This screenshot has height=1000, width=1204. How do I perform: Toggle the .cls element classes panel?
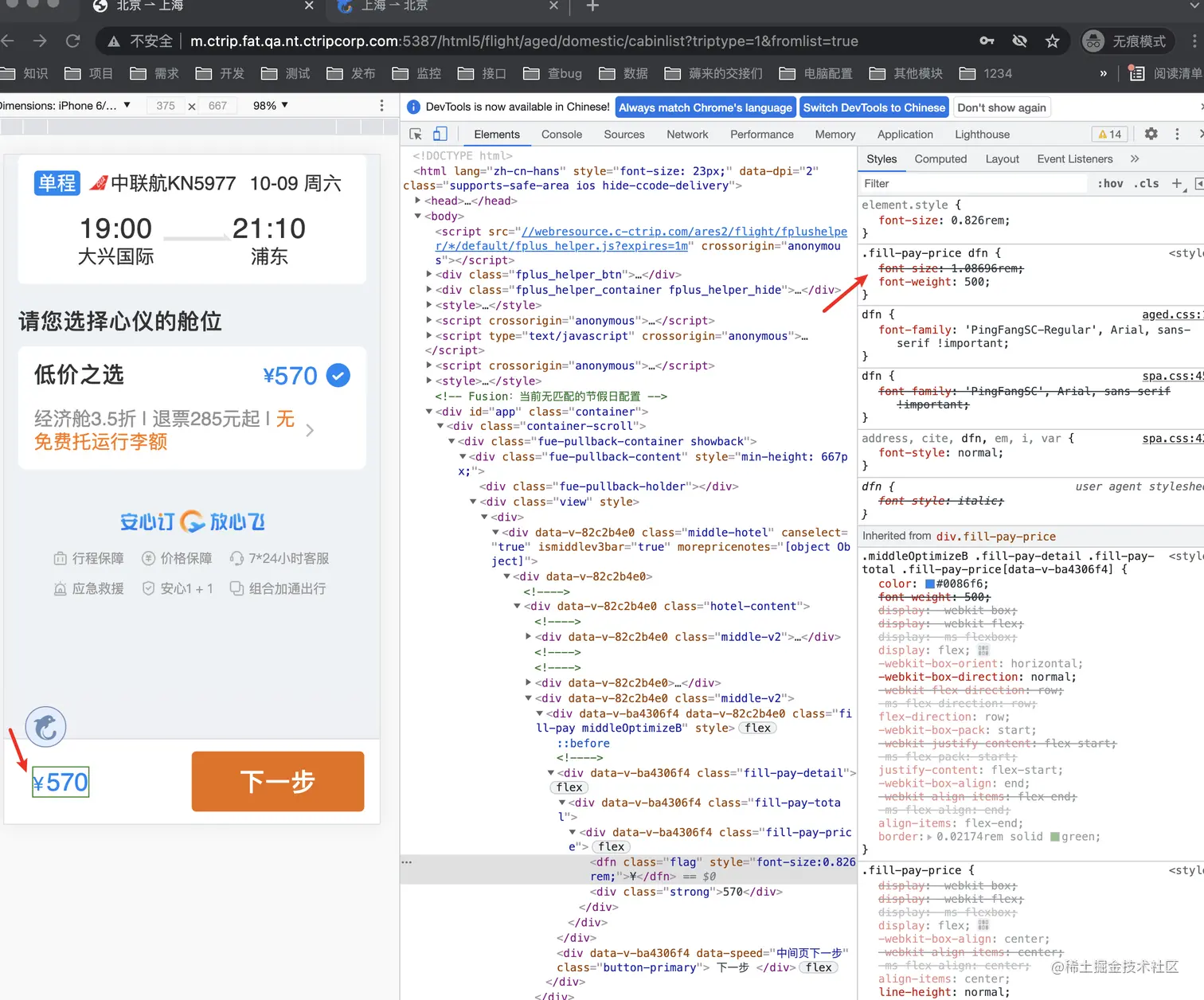tap(1147, 183)
